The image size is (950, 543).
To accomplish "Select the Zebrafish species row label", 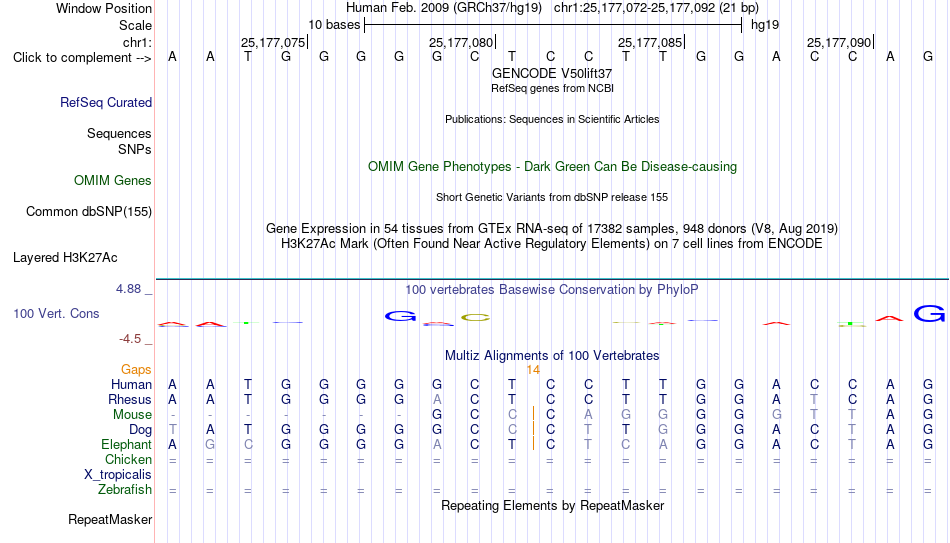I will 125,490.
